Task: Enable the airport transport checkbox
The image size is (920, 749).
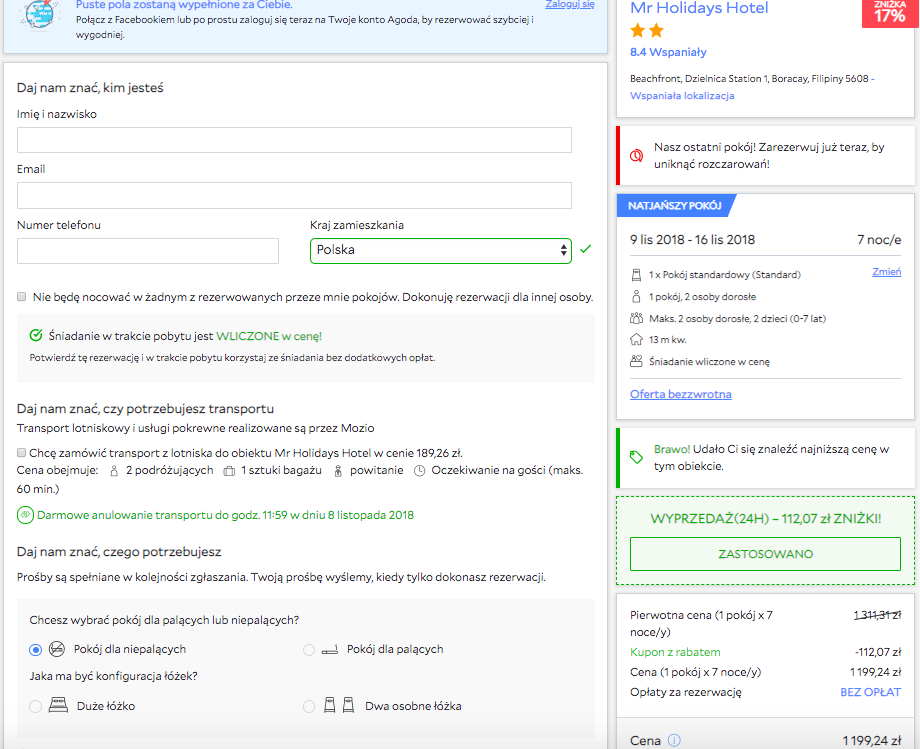Action: click(x=22, y=453)
